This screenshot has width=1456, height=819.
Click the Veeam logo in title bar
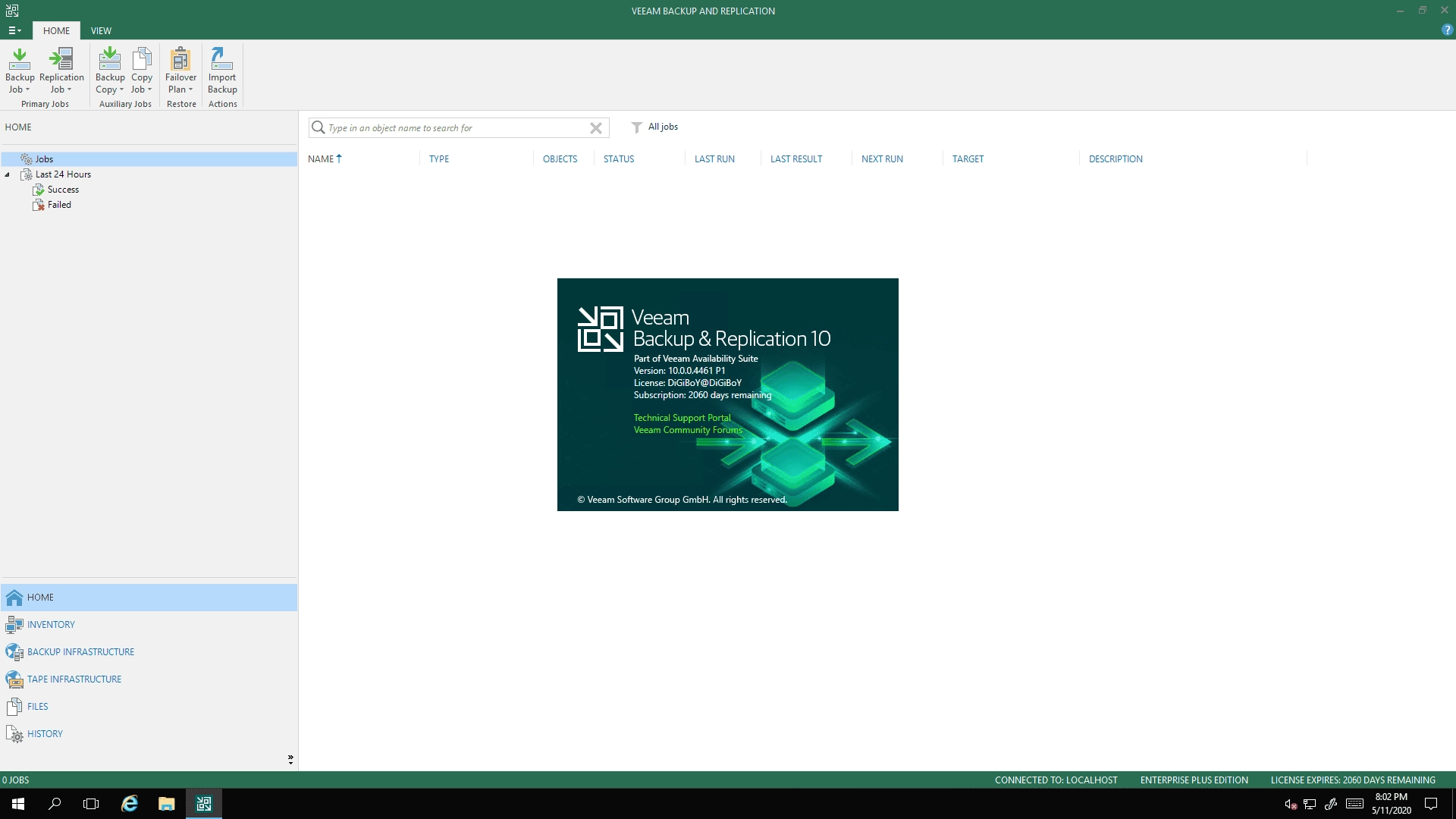[x=11, y=11]
